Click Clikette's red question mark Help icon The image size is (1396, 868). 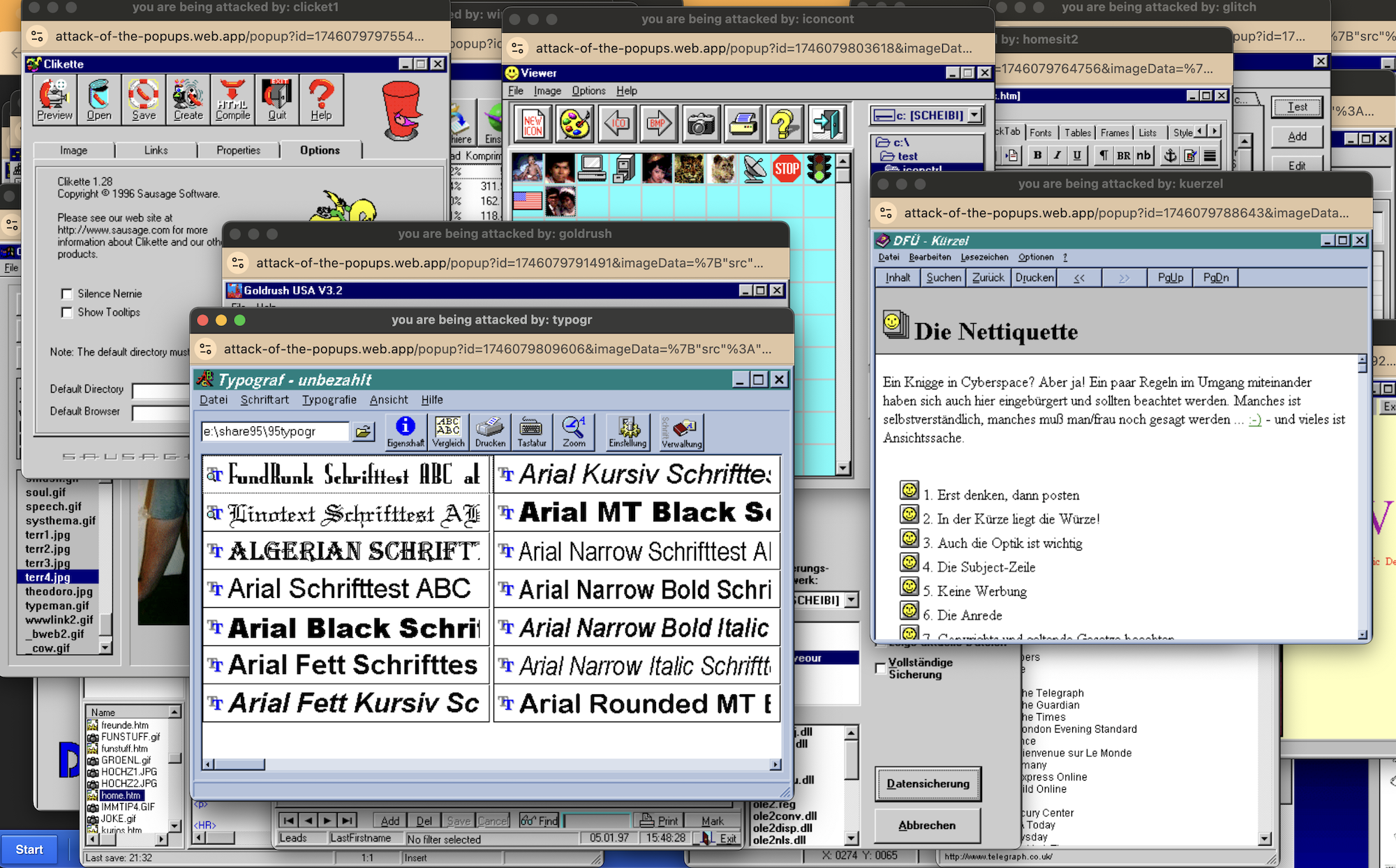(x=321, y=100)
